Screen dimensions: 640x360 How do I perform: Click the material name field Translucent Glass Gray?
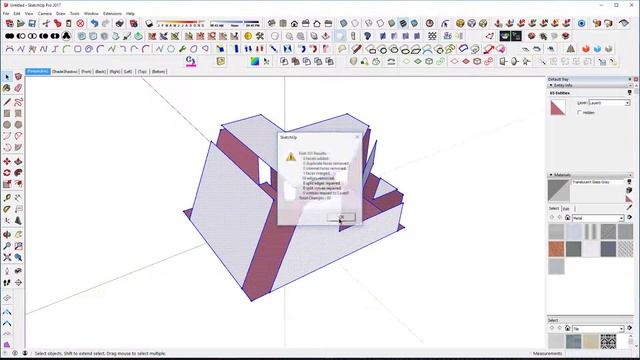tap(598, 182)
